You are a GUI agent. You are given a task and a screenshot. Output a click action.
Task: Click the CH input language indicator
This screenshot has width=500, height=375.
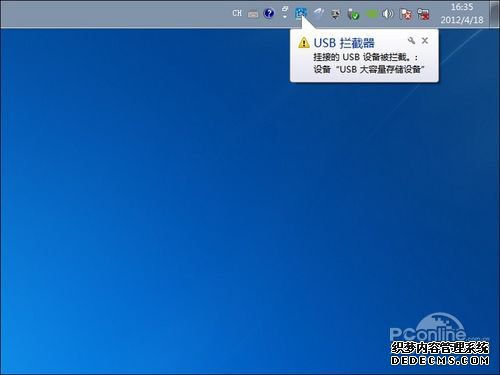click(x=237, y=13)
